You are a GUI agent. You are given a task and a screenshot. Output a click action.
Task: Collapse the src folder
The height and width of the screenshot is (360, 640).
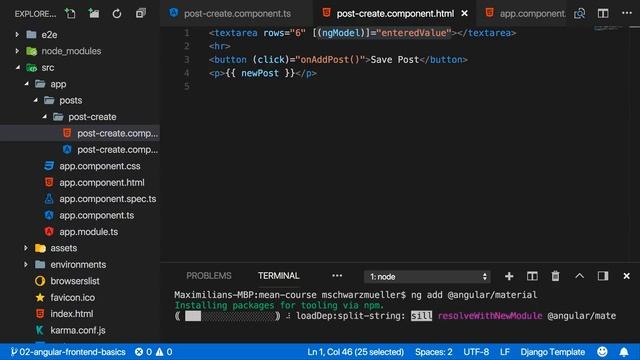coord(80,68)
